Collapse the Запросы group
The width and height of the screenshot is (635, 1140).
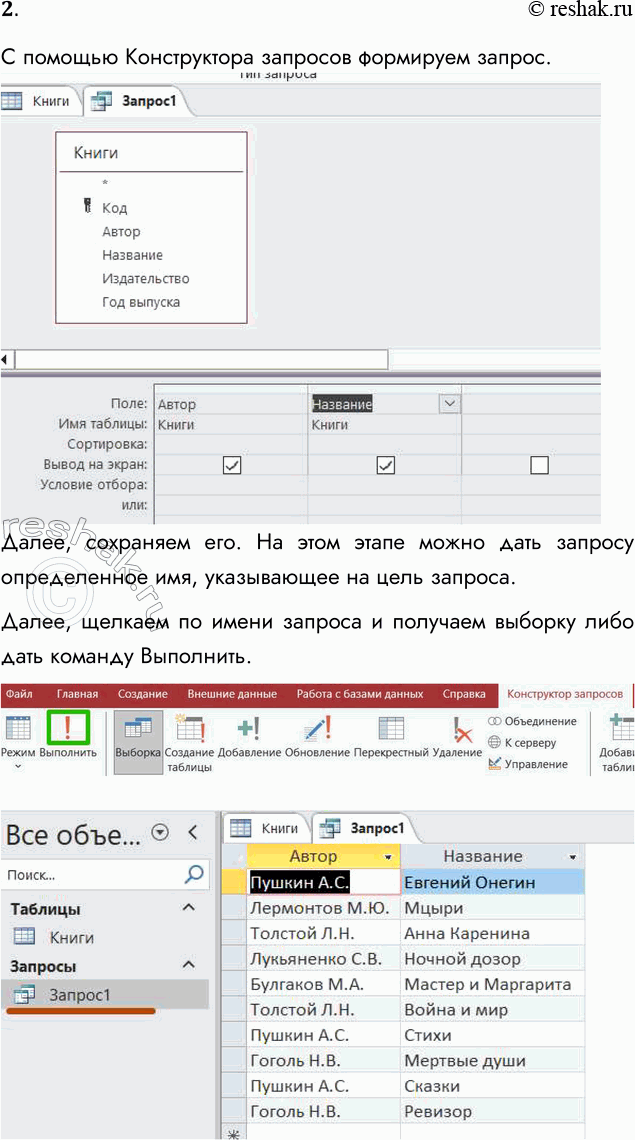[x=188, y=965]
